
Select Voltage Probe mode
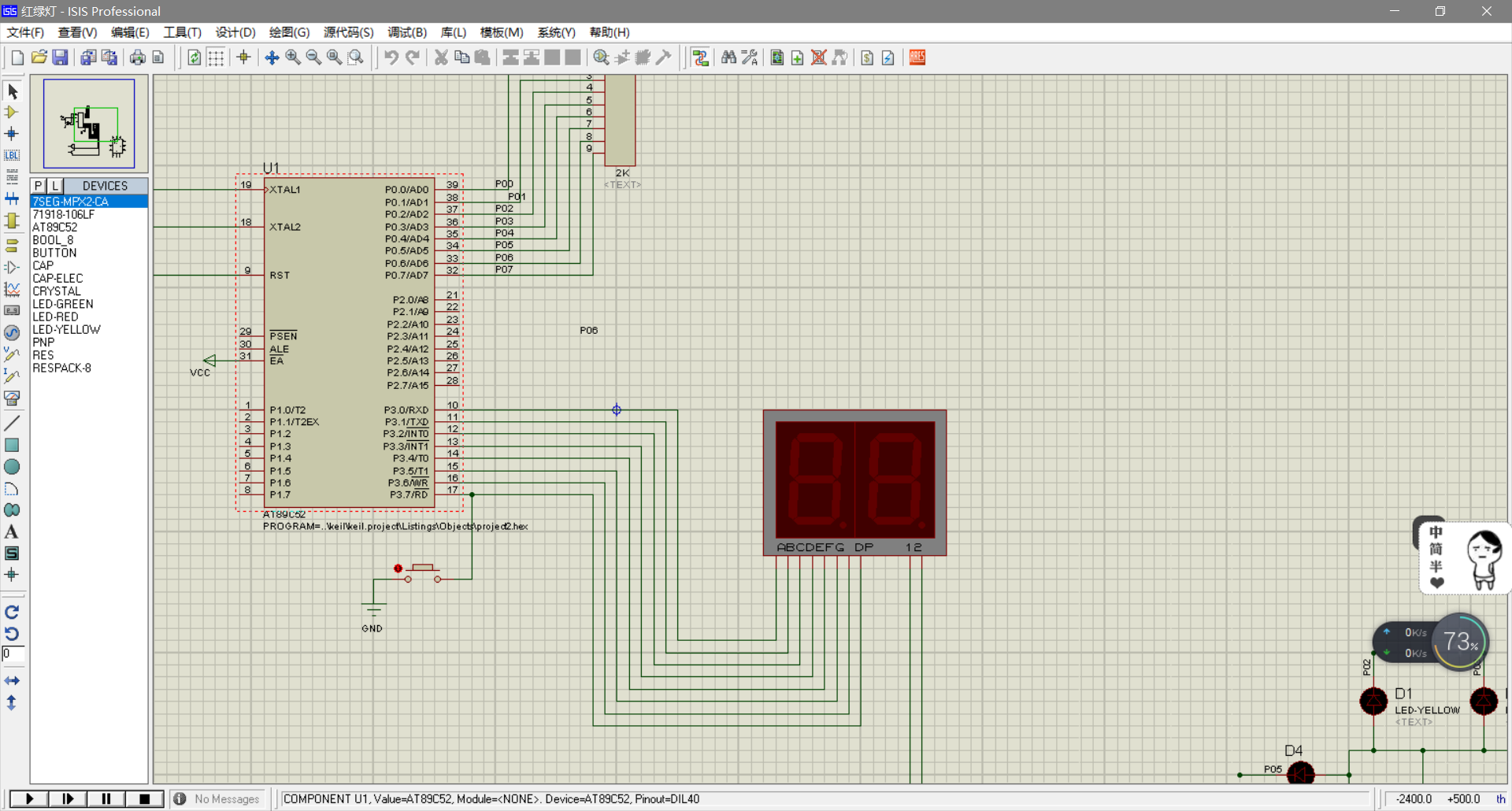12,355
